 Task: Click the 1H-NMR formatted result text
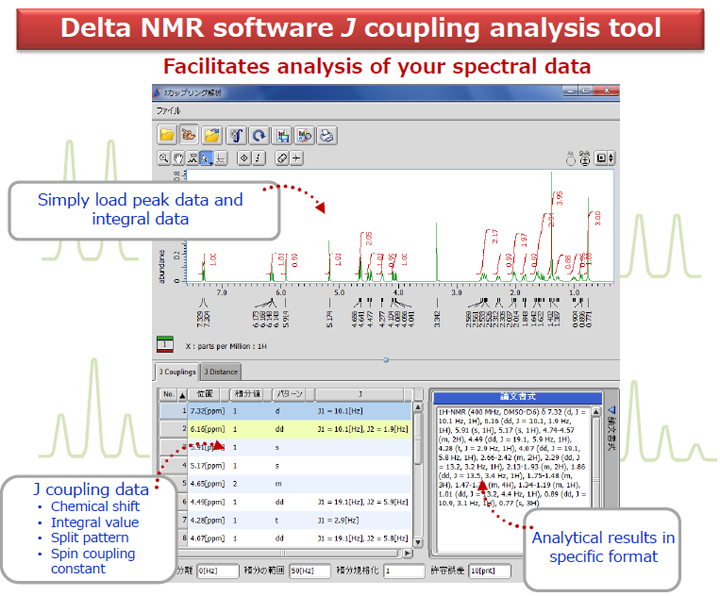pyautogui.click(x=512, y=457)
